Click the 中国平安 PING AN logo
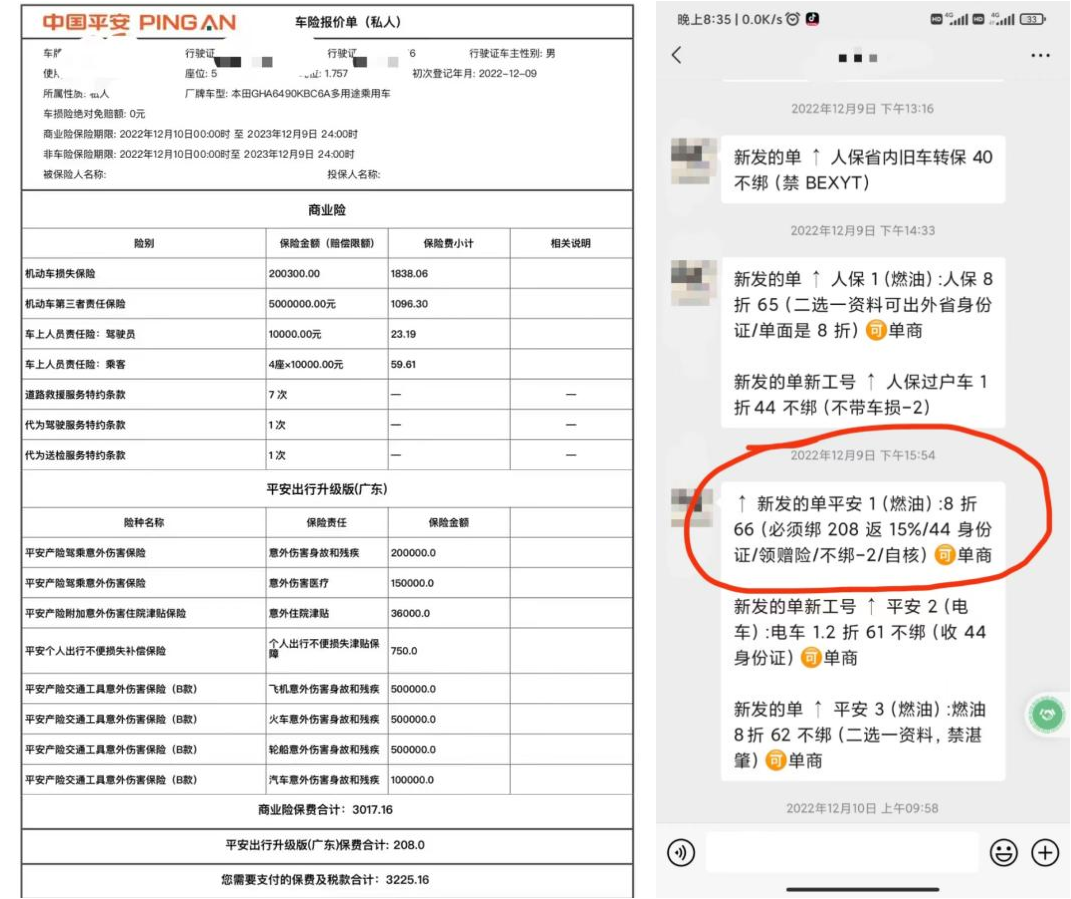This screenshot has width=1071, height=899. tap(139, 23)
